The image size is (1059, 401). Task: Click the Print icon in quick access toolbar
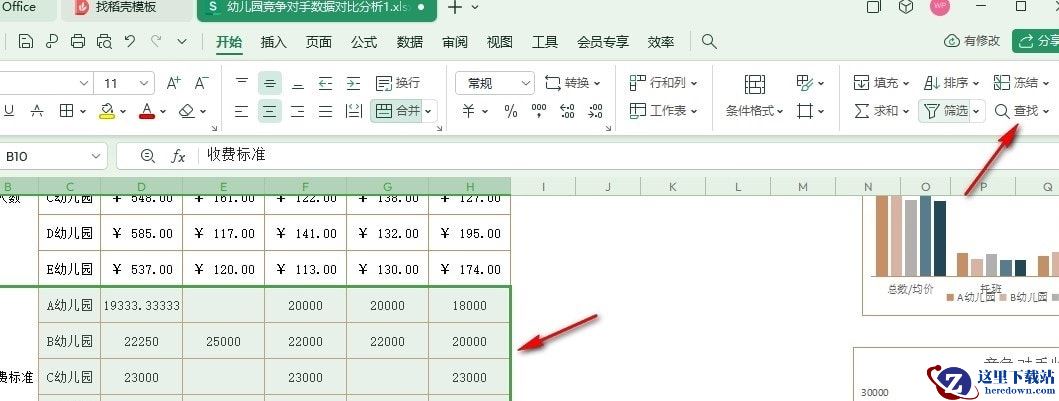(78, 42)
